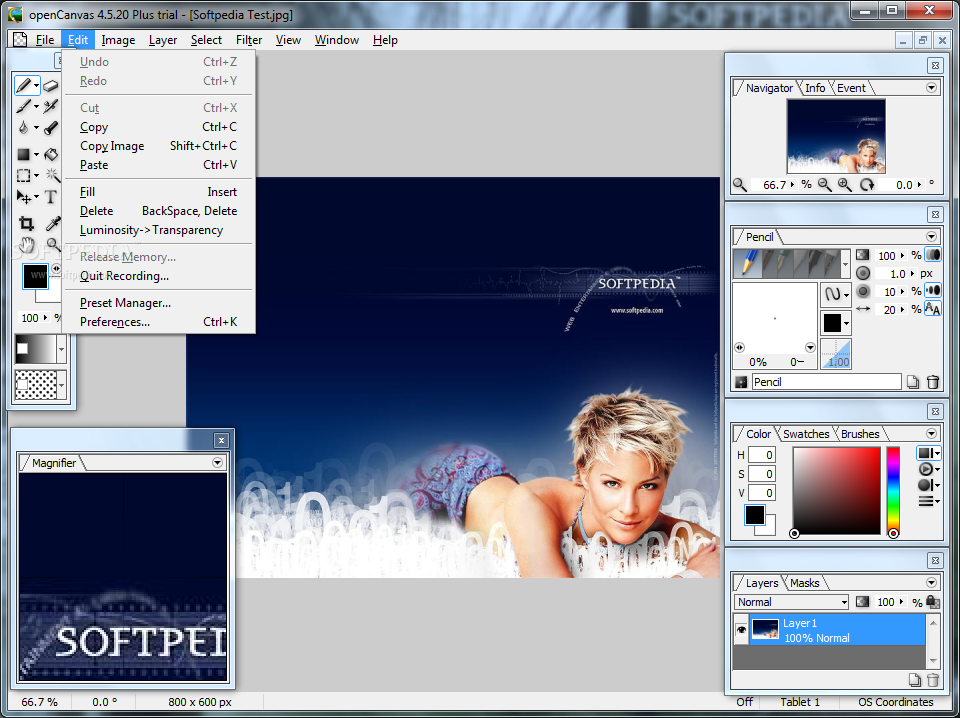This screenshot has height=718, width=960.
Task: Click the blue pencil preset thumbnail
Action: click(x=748, y=264)
